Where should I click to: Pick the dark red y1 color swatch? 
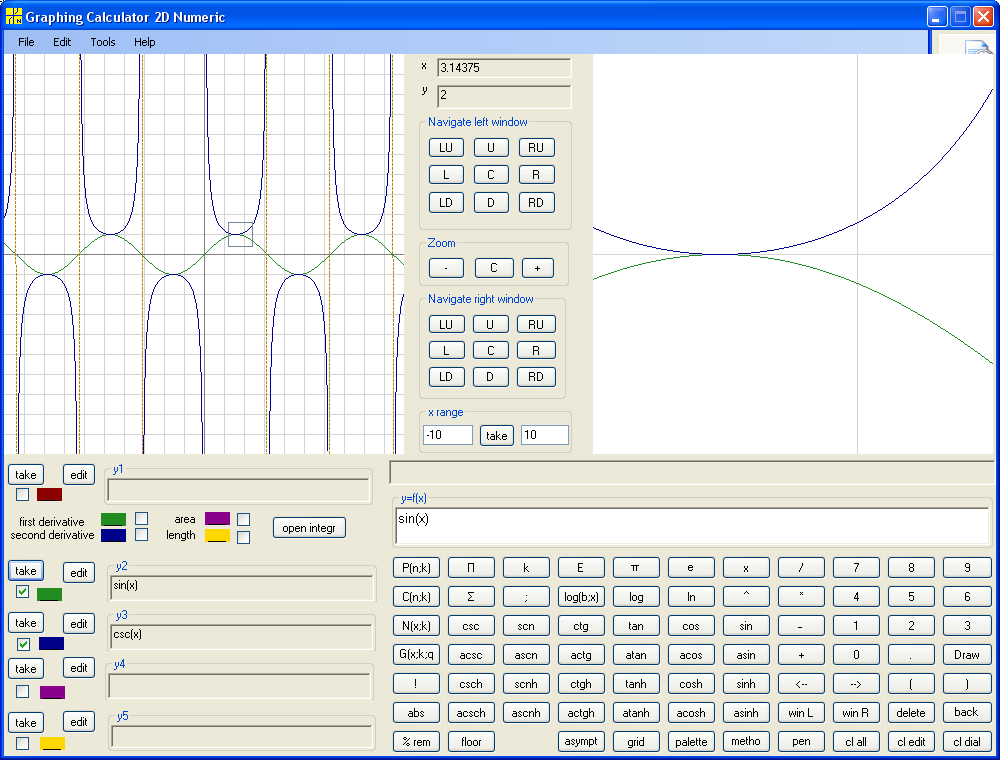[49, 494]
